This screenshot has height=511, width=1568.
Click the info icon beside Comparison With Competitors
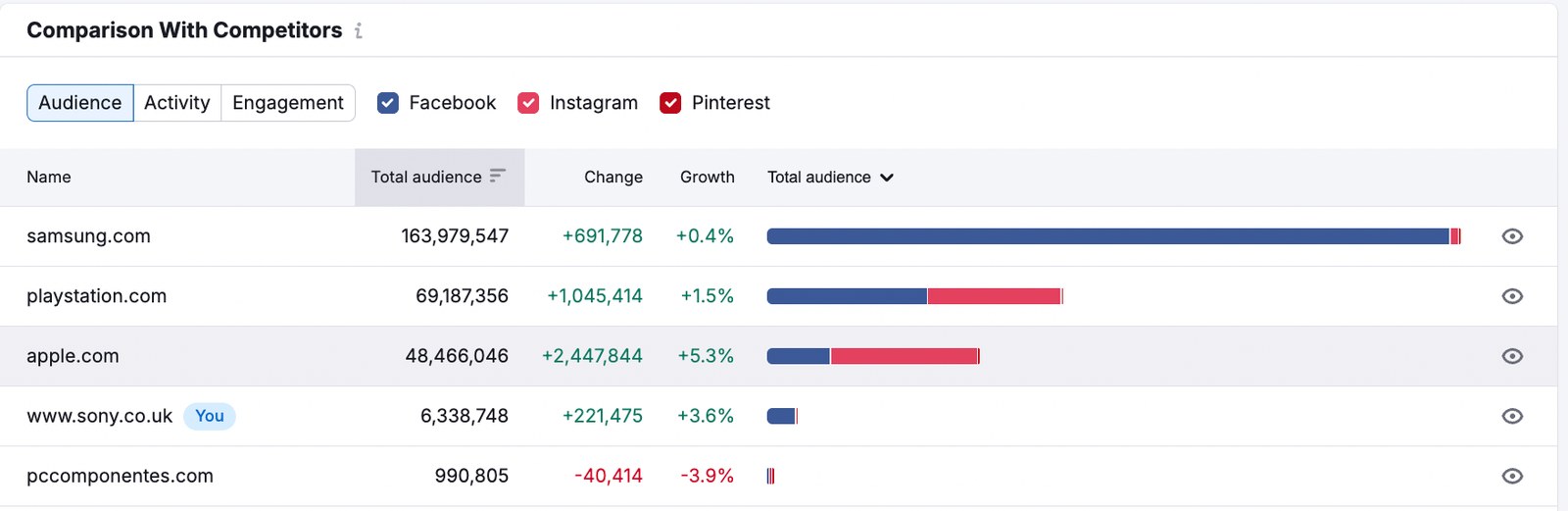[x=359, y=31]
